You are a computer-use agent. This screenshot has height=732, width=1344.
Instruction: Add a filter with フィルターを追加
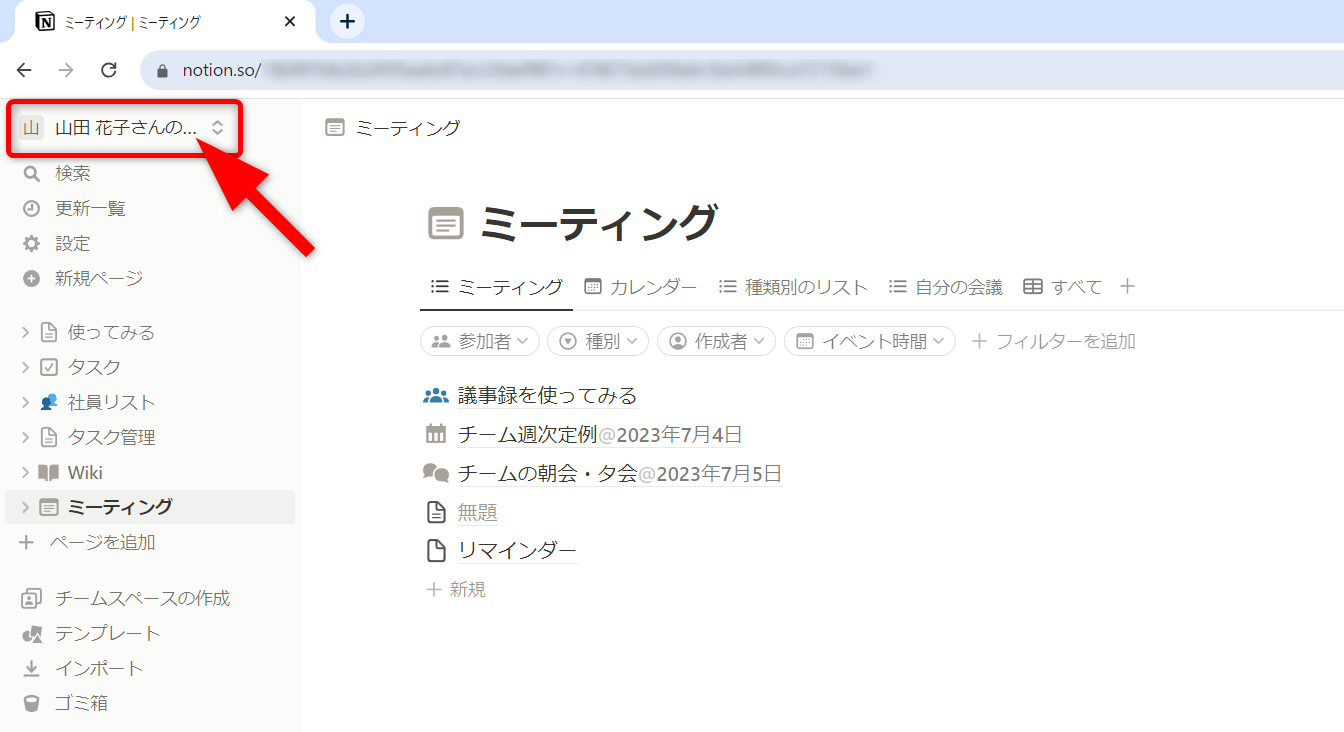pos(1053,342)
